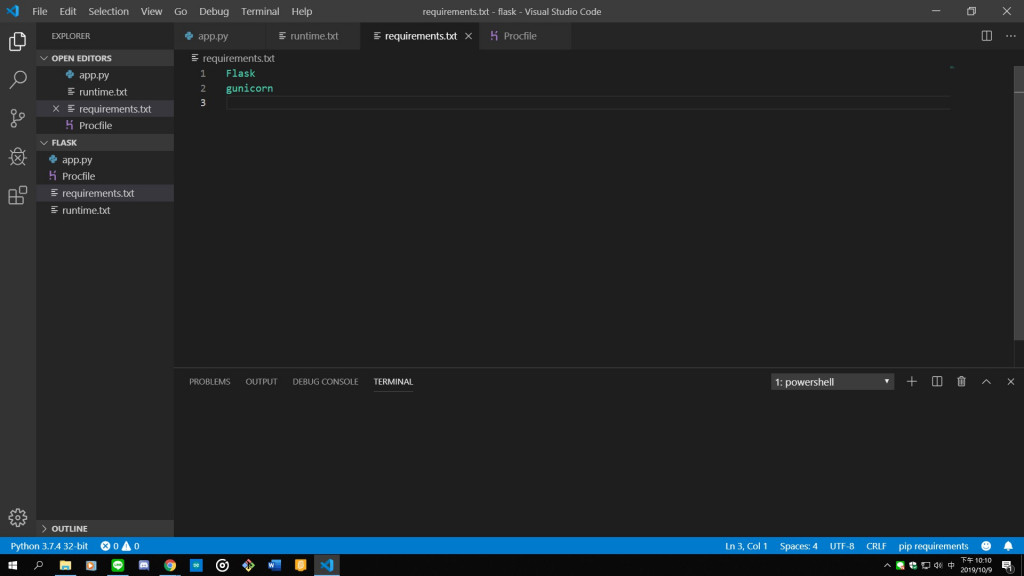Viewport: 1024px width, 576px height.
Task: Open the Explorer view in activity bar
Action: click(18, 42)
